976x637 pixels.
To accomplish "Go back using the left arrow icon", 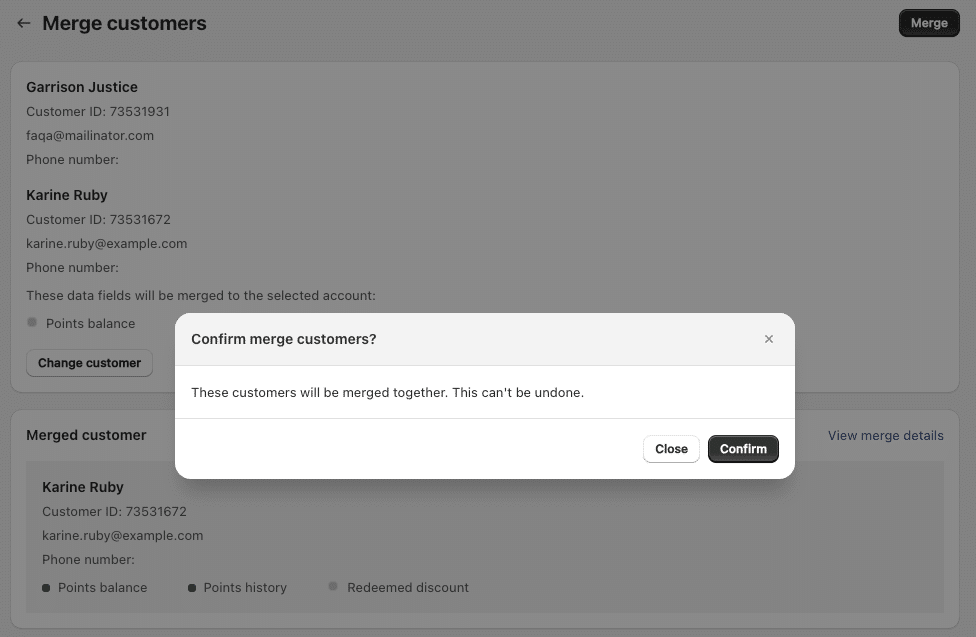I will [24, 23].
